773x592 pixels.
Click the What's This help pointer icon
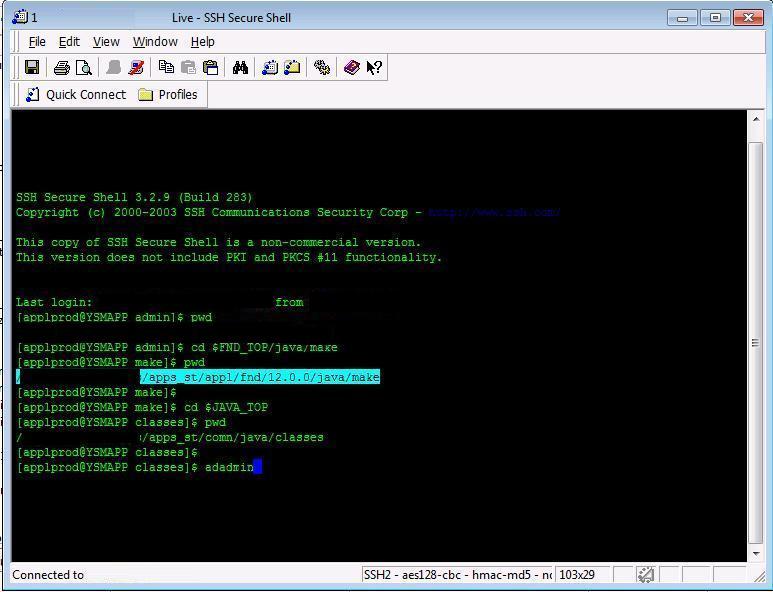(374, 67)
